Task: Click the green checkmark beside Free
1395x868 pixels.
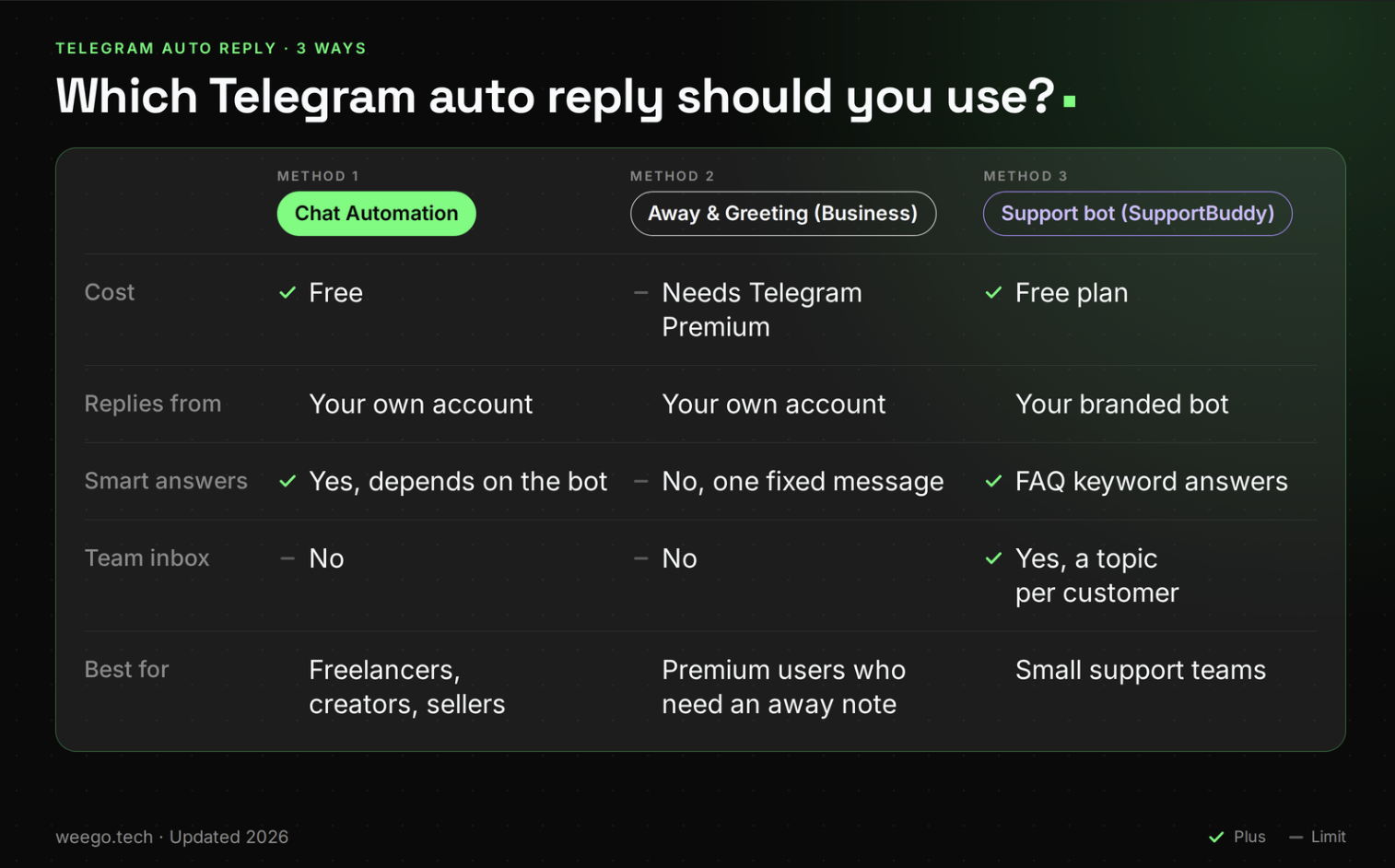Action: pos(287,293)
